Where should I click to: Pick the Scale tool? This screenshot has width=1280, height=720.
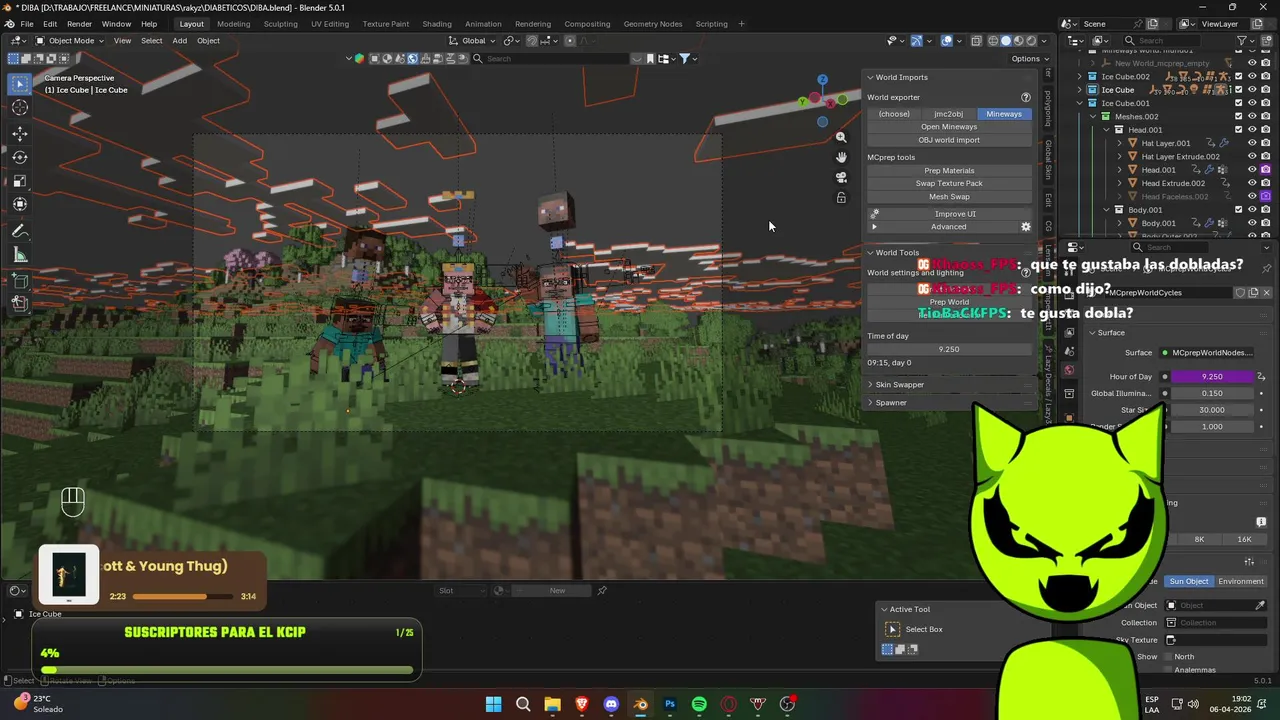point(20,181)
